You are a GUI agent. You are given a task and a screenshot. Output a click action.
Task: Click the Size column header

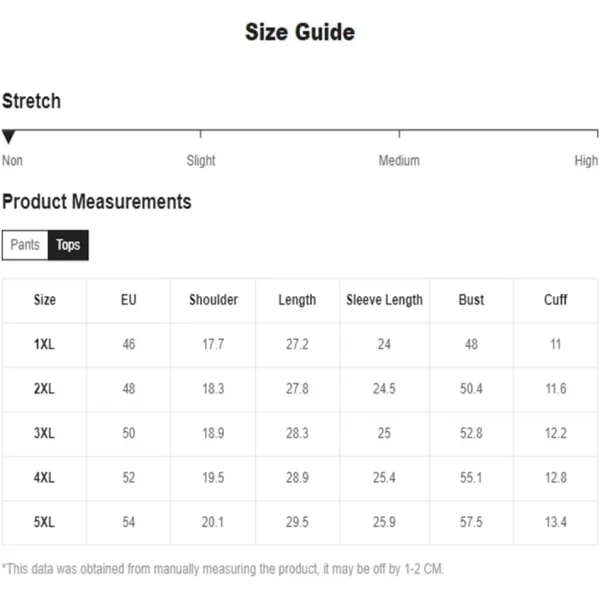click(x=45, y=300)
